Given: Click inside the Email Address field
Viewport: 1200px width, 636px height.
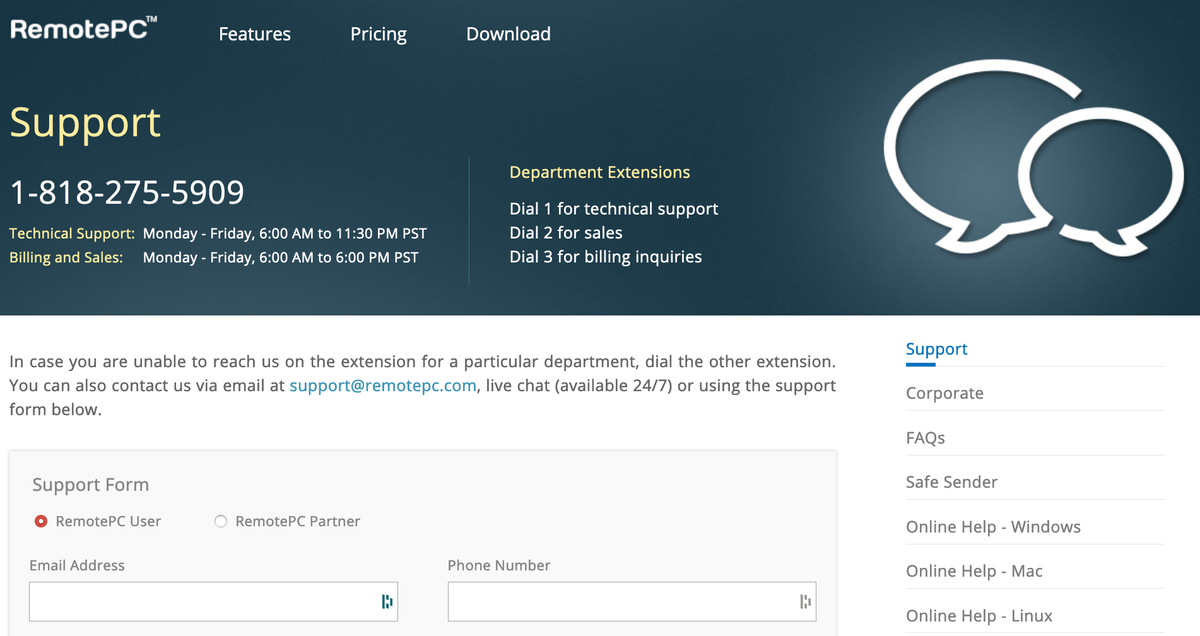Looking at the screenshot, I should click(200, 601).
